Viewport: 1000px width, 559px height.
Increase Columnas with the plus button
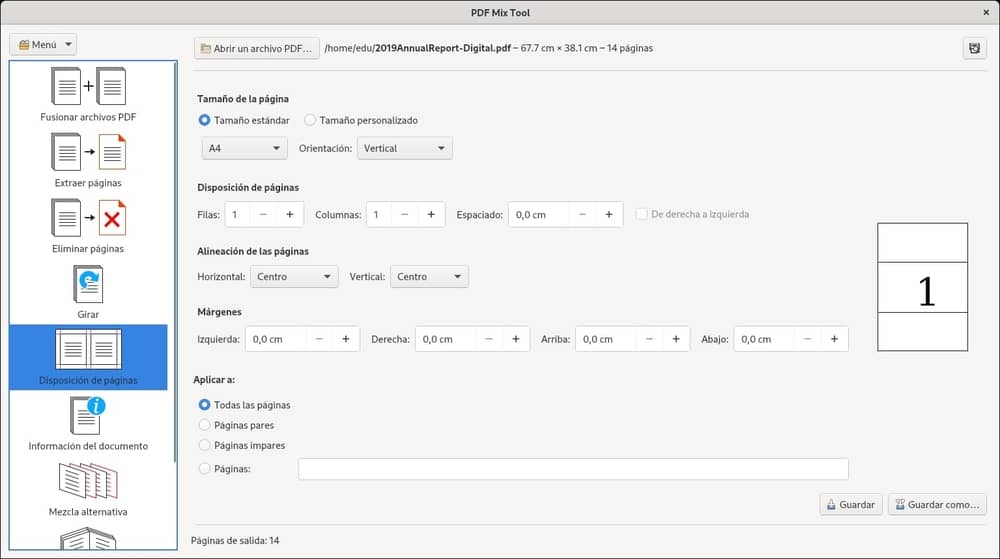pyautogui.click(x=431, y=215)
